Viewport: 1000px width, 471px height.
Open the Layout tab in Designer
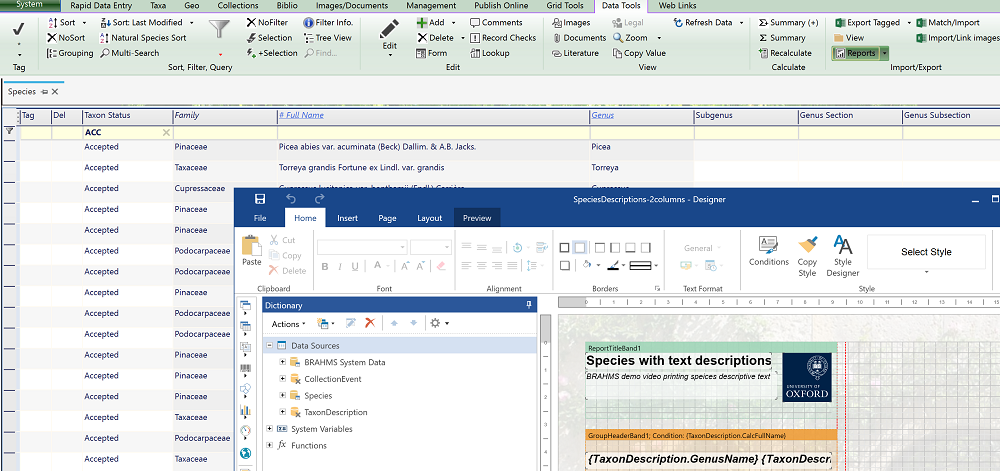[x=429, y=218]
